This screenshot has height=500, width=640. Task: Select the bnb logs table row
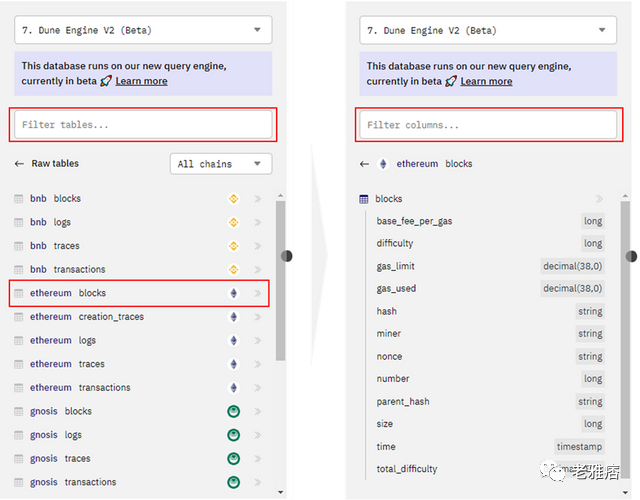pos(139,222)
